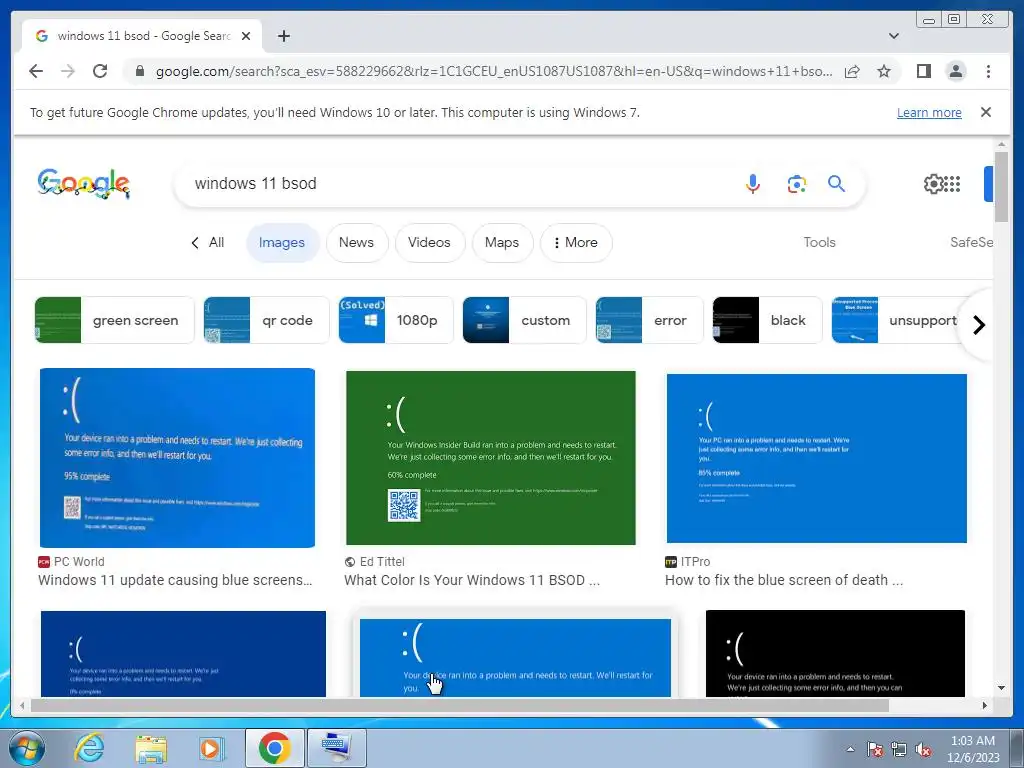Open Chrome's three-dot menu
This screenshot has height=768, width=1024.
pos(988,71)
